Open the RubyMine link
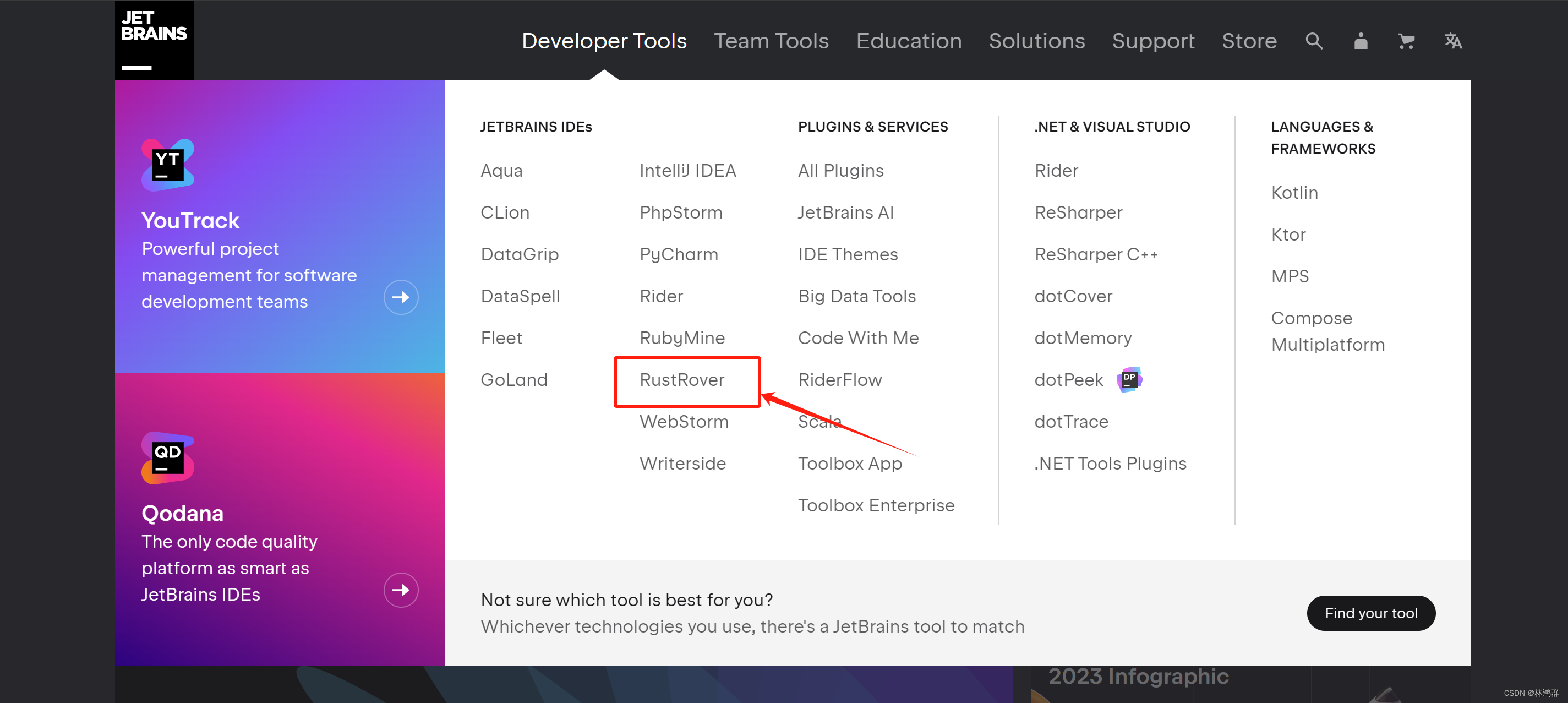Screen dimensions: 1568x703 point(682,338)
